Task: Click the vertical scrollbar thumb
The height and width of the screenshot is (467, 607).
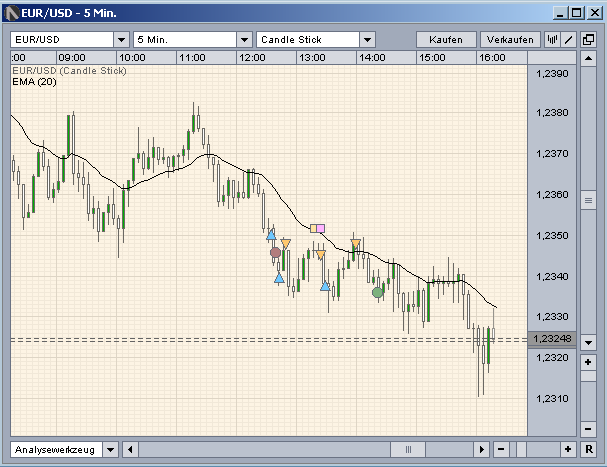Action: (x=588, y=201)
